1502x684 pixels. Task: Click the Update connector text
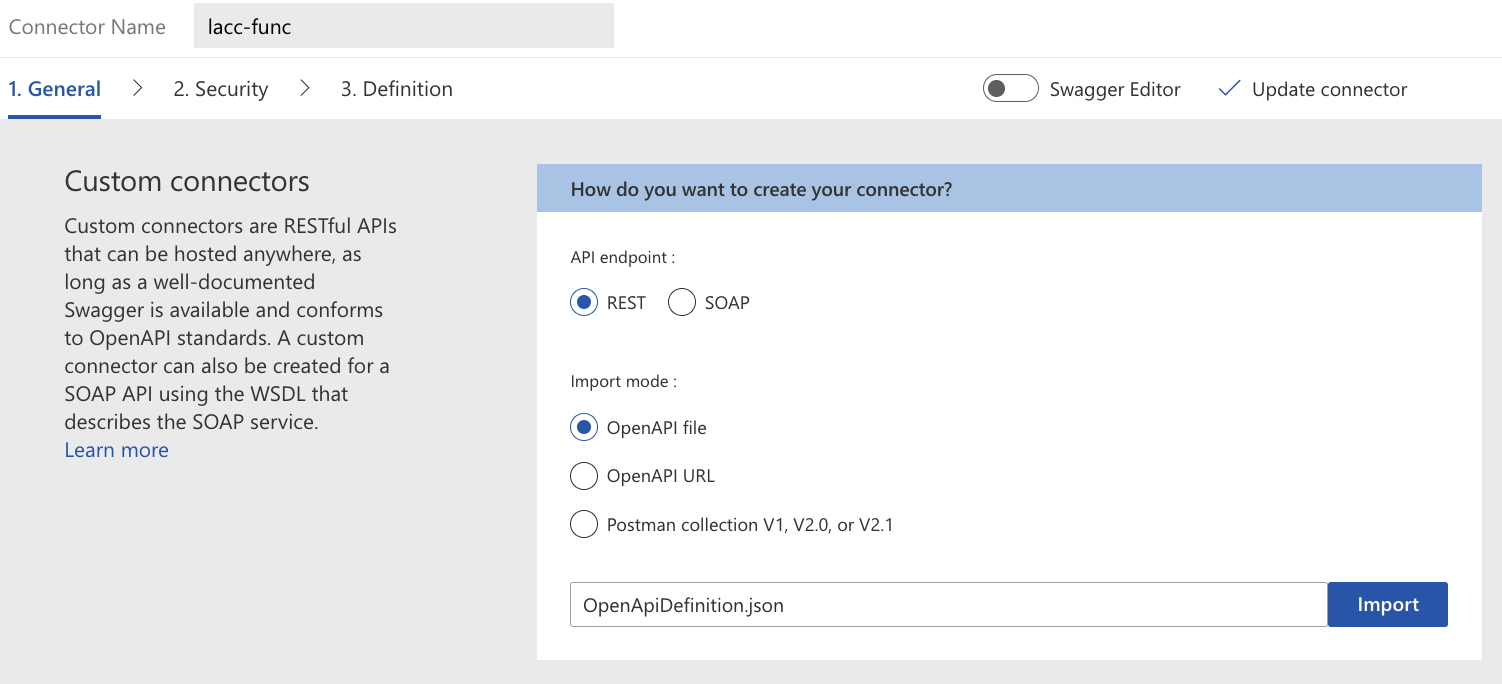1329,89
